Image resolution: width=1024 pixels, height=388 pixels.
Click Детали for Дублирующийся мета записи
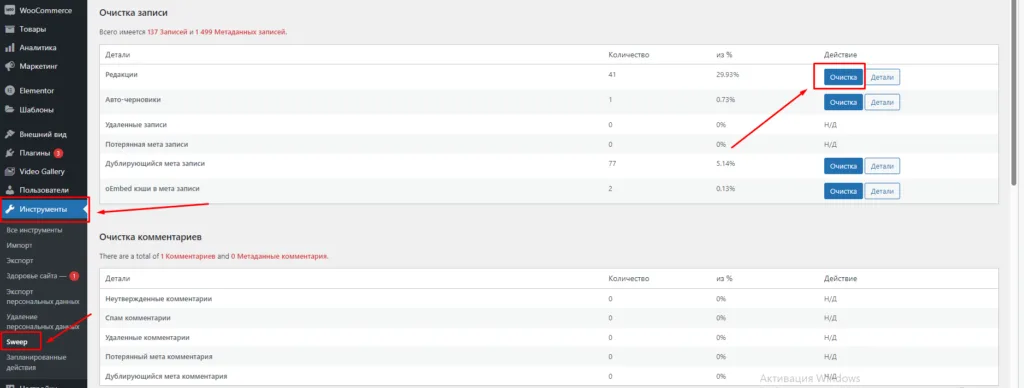pyautogui.click(x=882, y=166)
